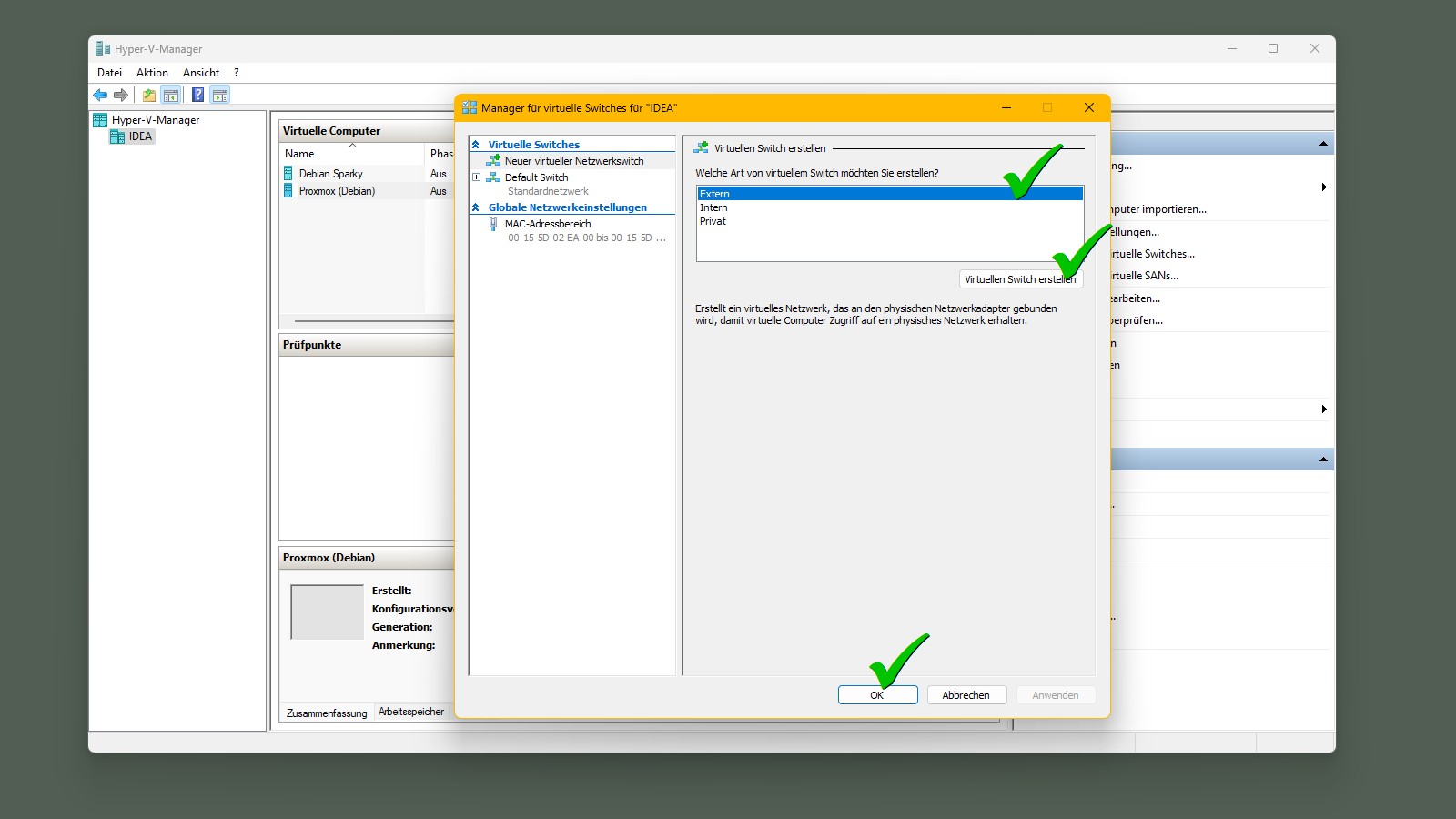Select Neuer virtueller Netzwerkswitch entry
The image size is (1456, 819).
[573, 161]
